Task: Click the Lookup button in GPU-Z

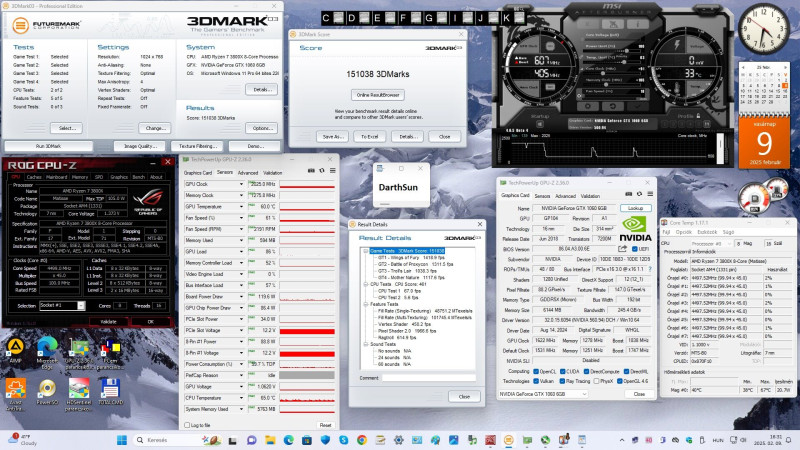Action: point(636,208)
